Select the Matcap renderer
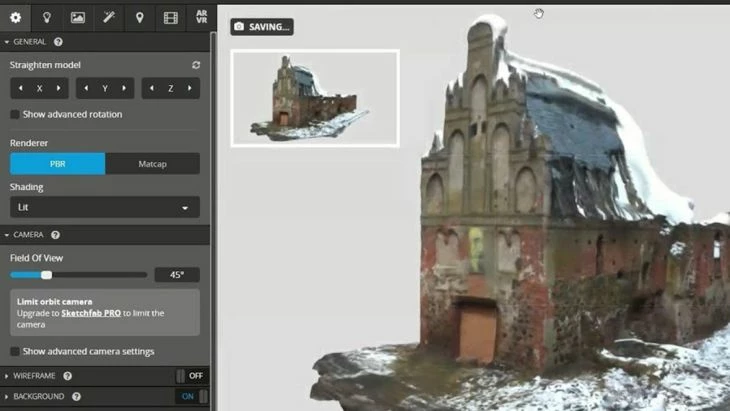 (153, 164)
